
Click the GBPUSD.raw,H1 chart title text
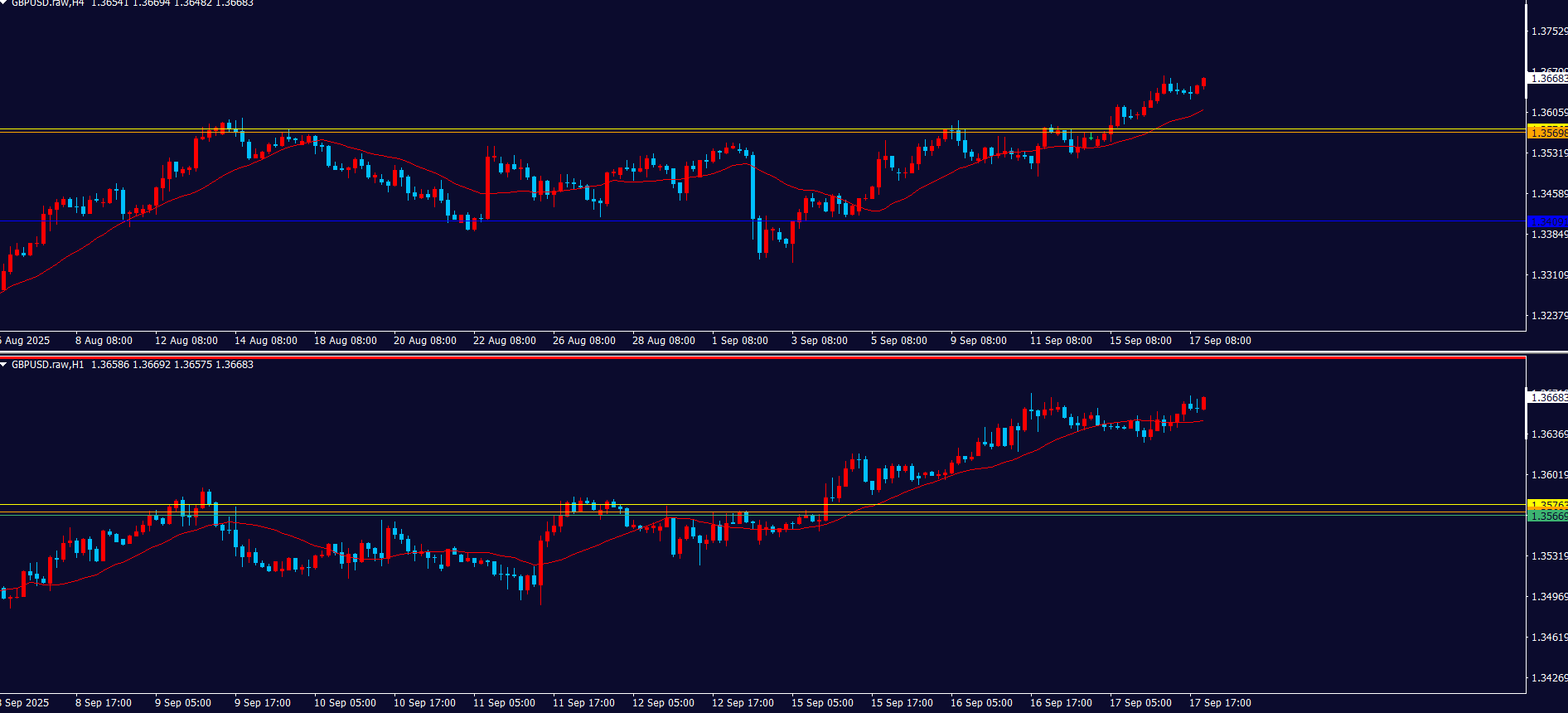coord(47,365)
